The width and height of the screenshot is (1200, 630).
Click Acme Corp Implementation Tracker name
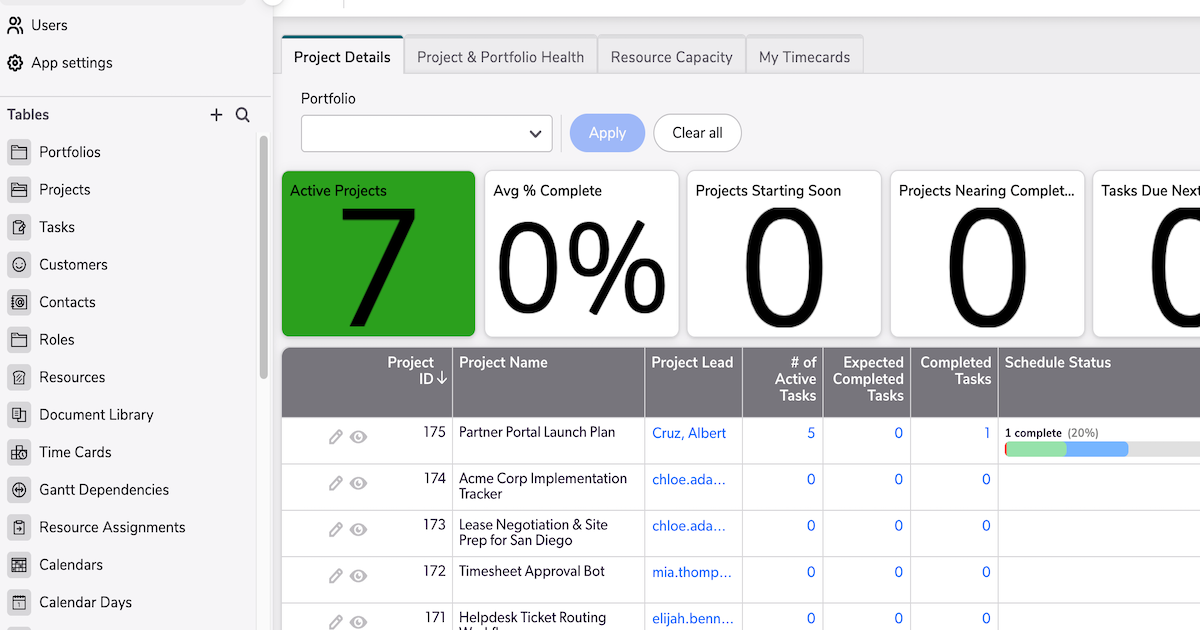543,486
